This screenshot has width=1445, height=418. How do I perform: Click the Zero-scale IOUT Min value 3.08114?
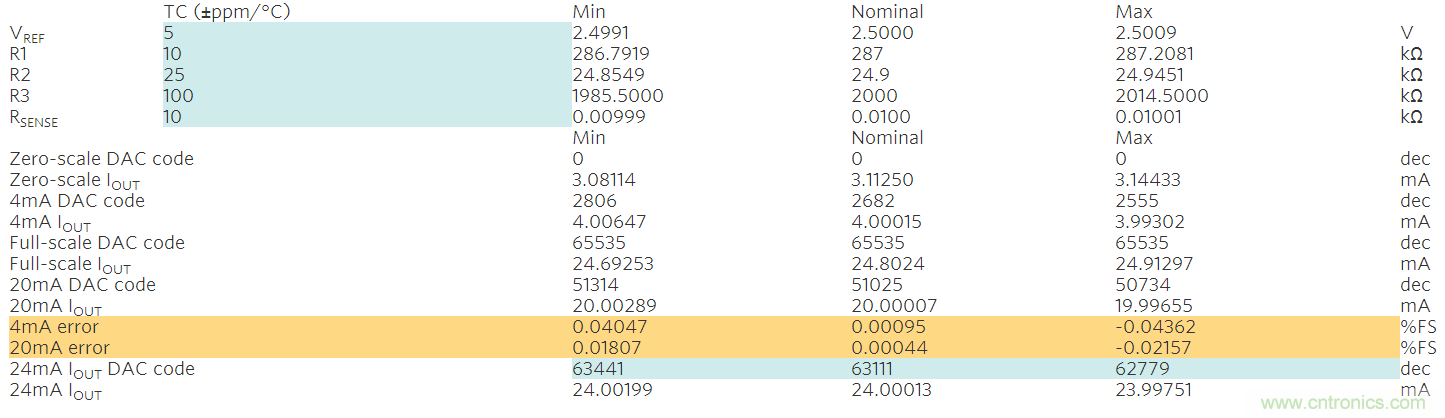604,180
